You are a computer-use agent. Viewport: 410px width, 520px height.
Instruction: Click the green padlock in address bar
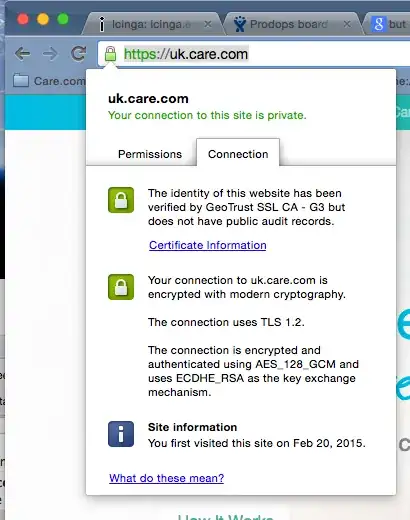click(110, 54)
